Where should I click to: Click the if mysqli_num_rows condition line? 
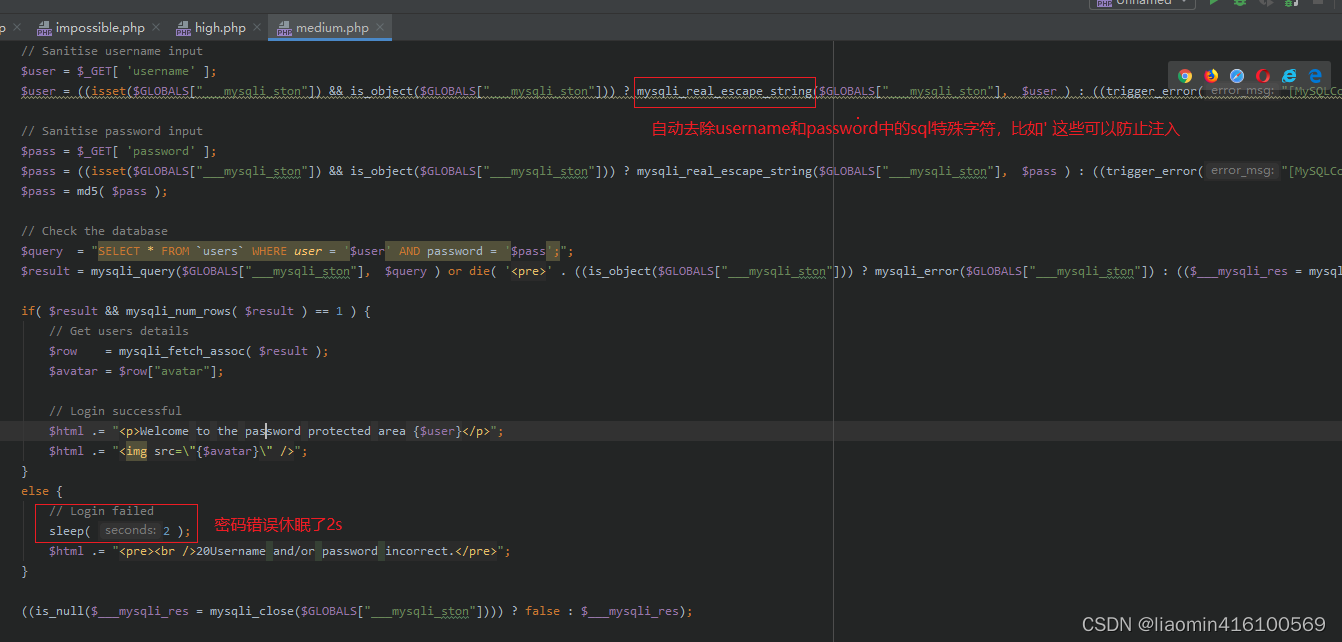[x=196, y=311]
